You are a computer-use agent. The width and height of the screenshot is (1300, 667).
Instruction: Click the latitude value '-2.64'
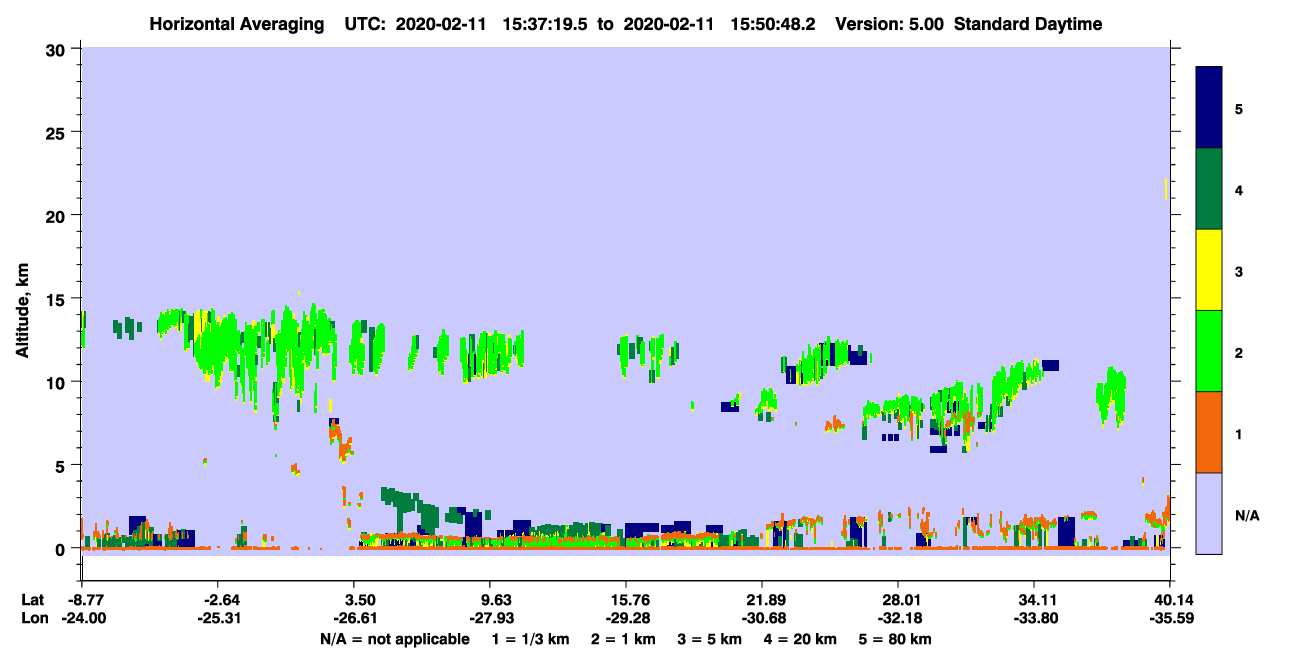(221, 600)
